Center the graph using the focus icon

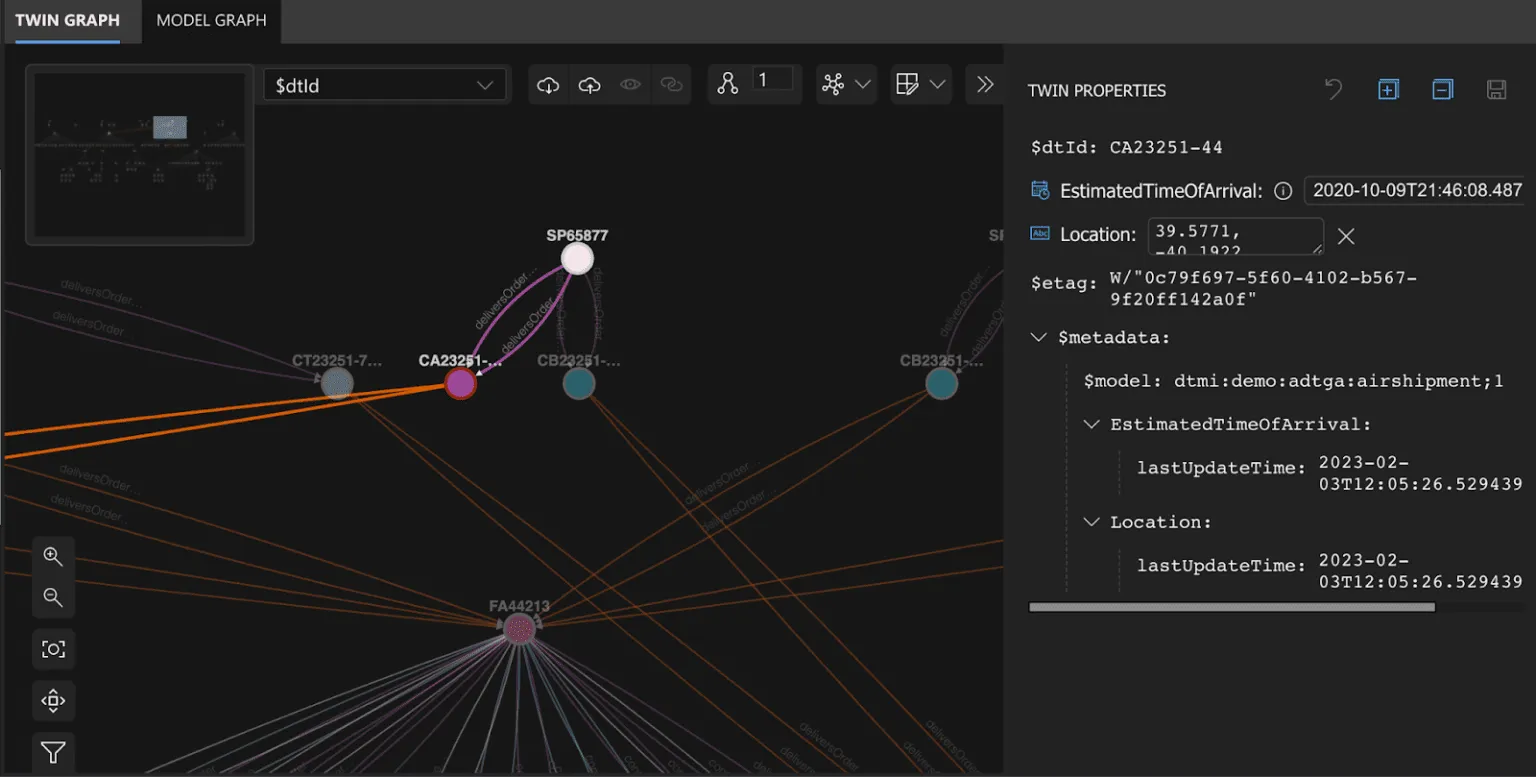coord(53,648)
